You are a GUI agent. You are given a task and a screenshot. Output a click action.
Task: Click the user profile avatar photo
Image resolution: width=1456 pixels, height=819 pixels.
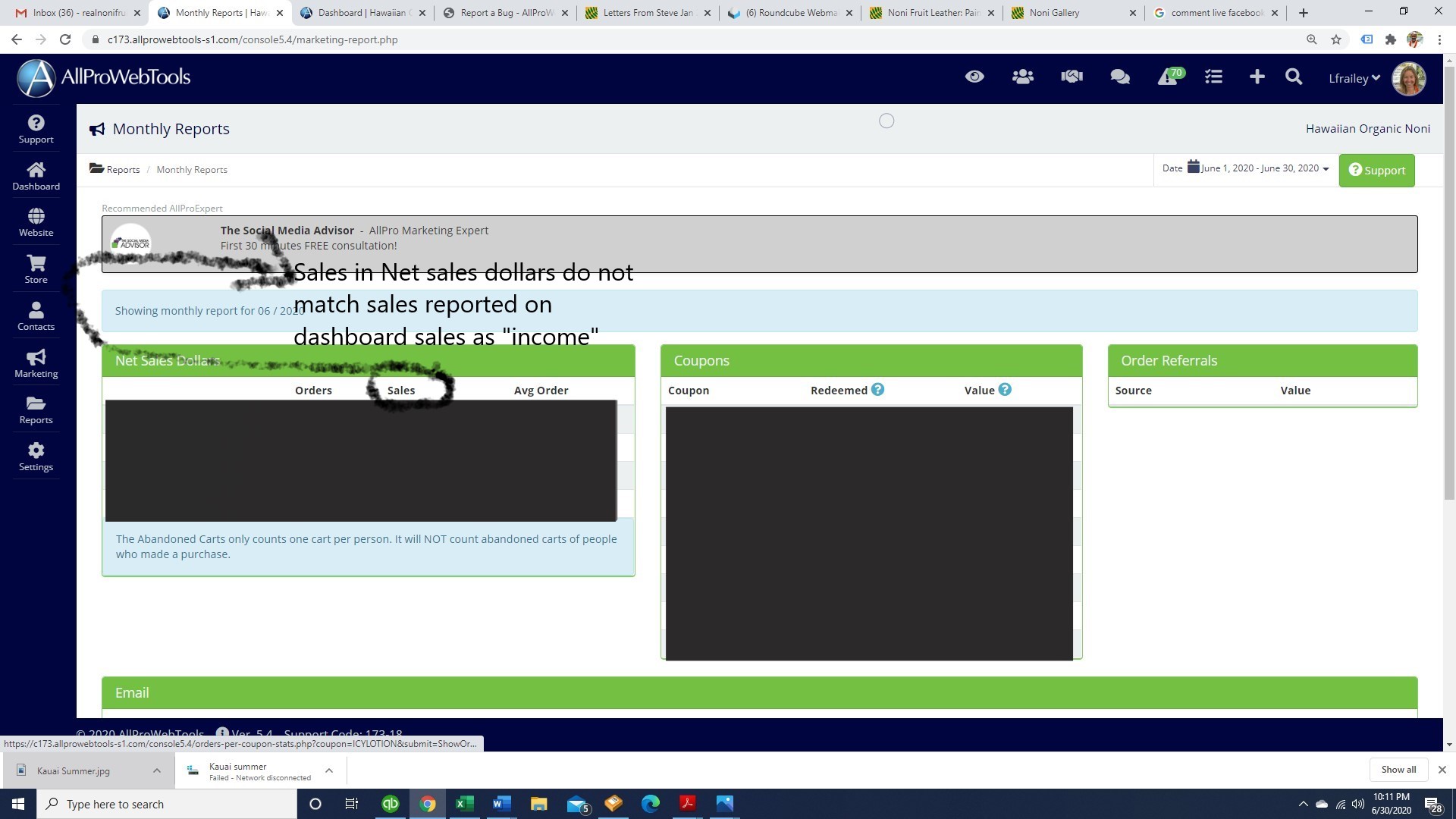point(1409,78)
